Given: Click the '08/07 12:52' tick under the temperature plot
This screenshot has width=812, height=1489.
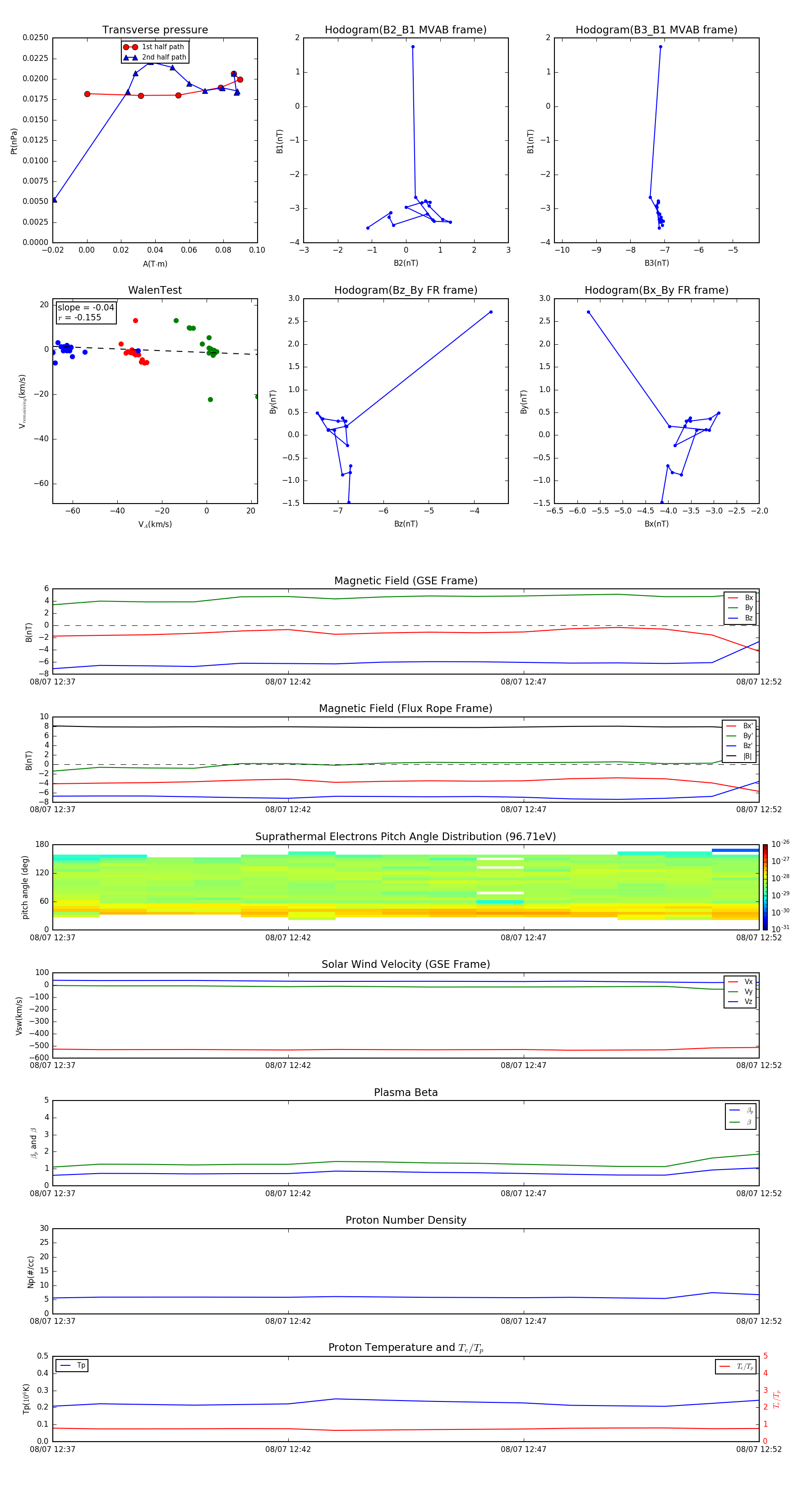Looking at the screenshot, I should coord(759,1449).
